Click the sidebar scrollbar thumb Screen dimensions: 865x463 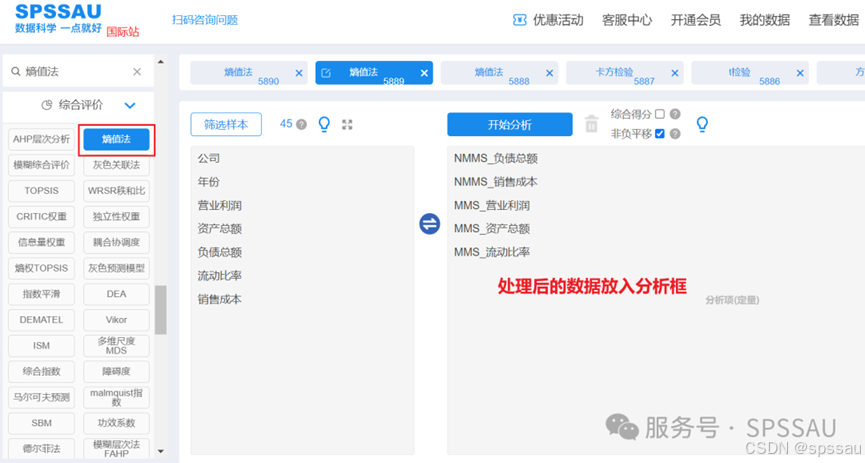coord(161,310)
